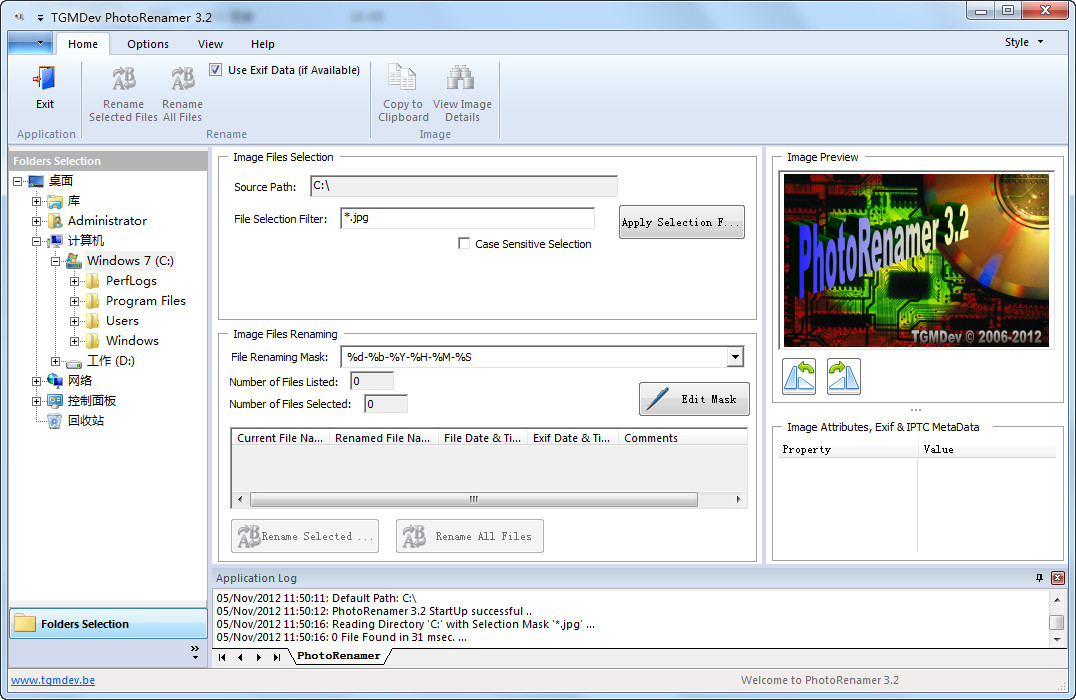This screenshot has width=1076, height=700.
Task: Toggle Use Exif Data checkbox
Action: [215, 69]
